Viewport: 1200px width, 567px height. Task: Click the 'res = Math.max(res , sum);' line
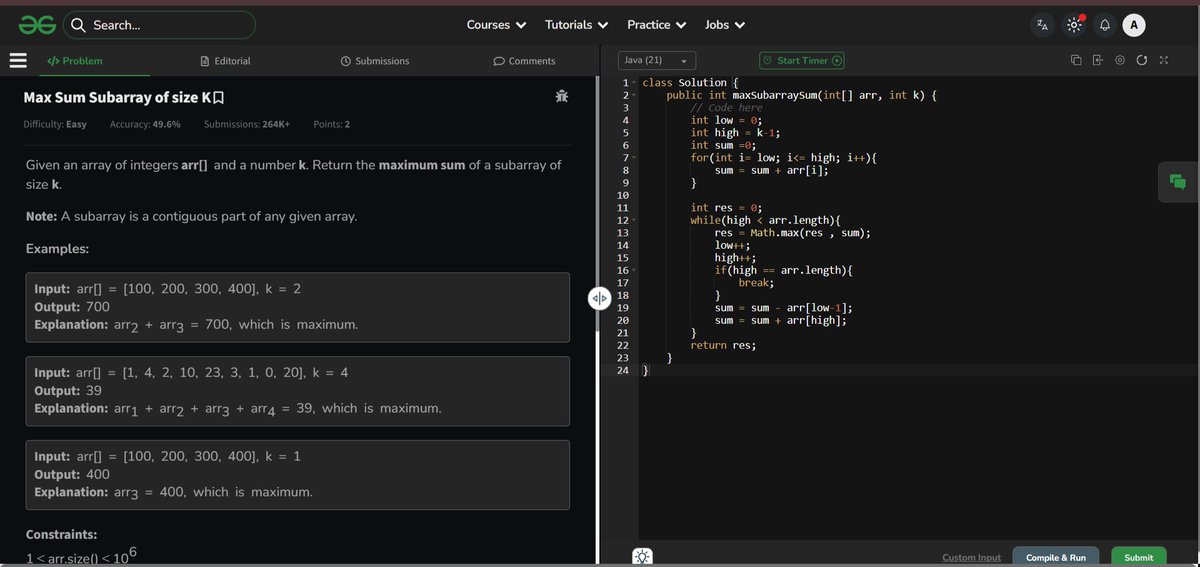[792, 233]
